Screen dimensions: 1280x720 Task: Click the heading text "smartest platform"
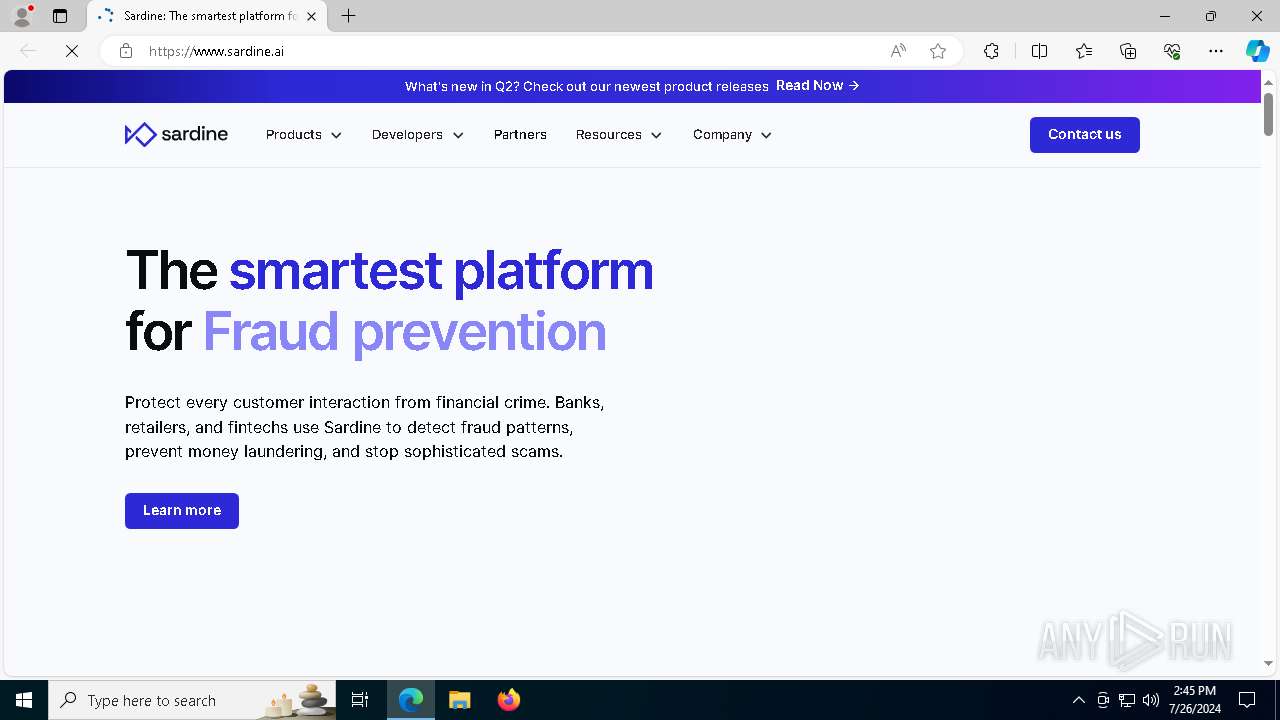441,270
